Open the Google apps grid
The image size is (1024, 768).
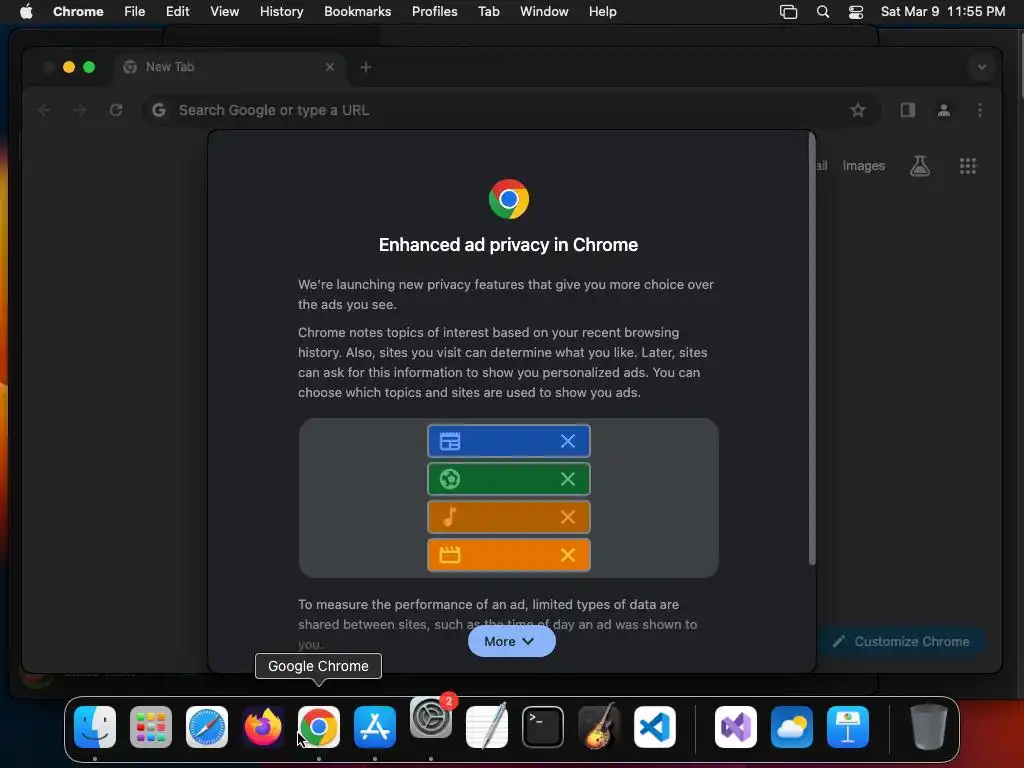tap(968, 166)
